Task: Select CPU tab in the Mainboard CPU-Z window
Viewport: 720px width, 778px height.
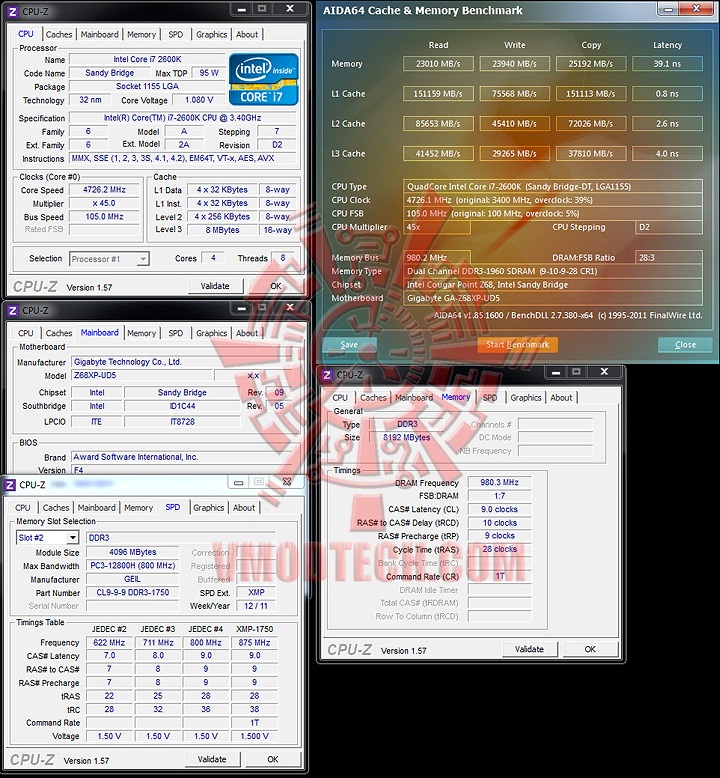Action: click(x=25, y=333)
